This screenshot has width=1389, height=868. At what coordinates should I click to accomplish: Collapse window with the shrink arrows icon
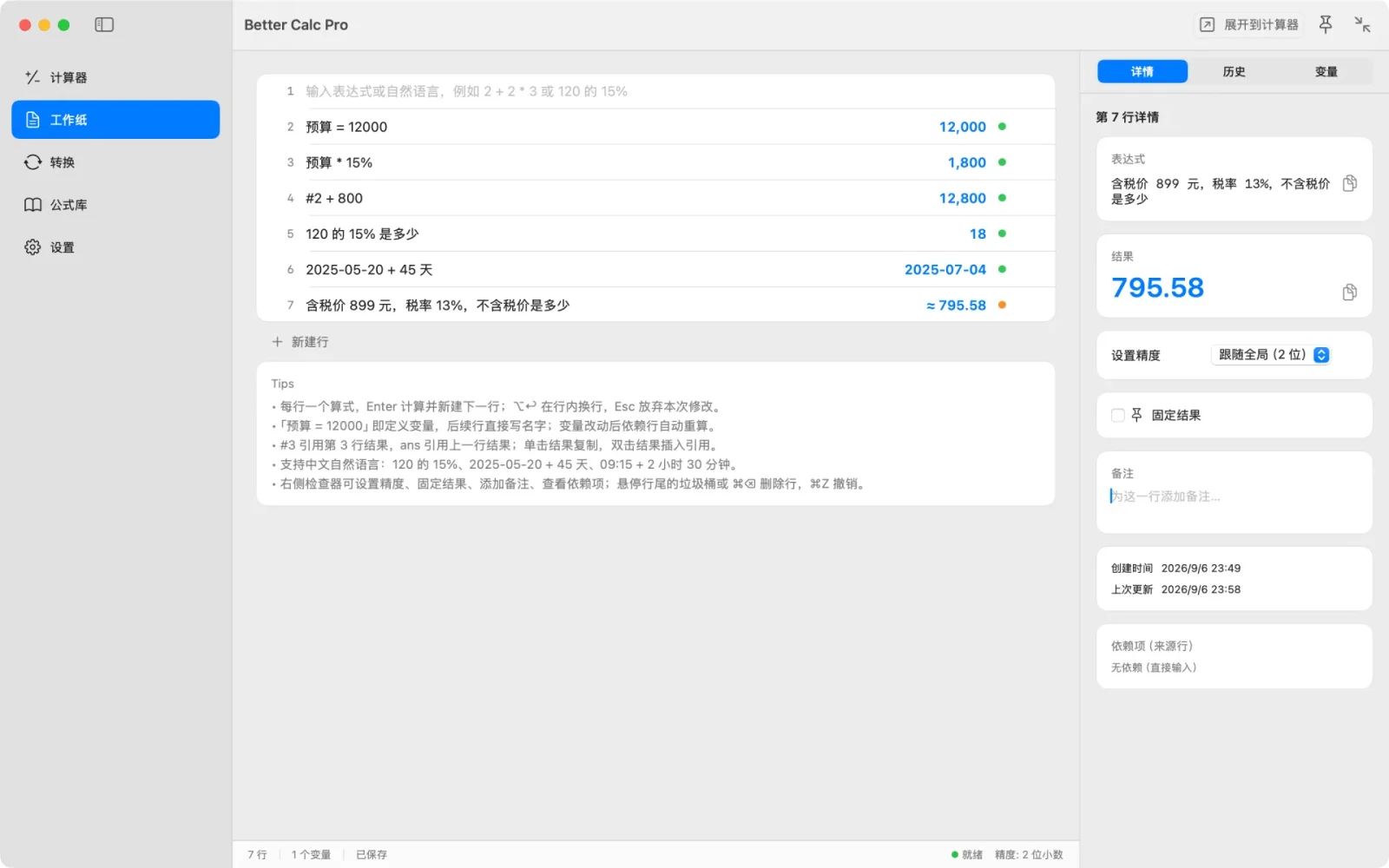1363,24
